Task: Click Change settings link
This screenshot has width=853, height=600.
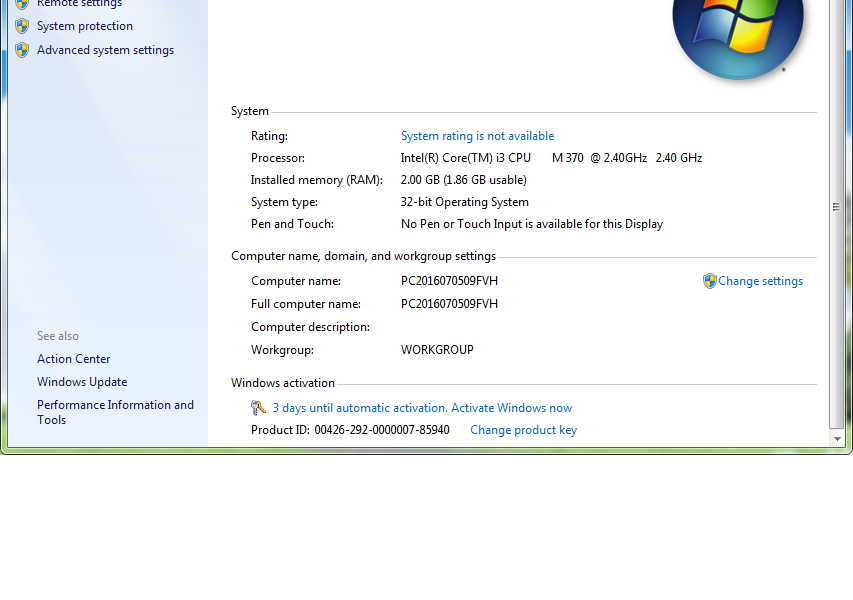Action: 761,281
